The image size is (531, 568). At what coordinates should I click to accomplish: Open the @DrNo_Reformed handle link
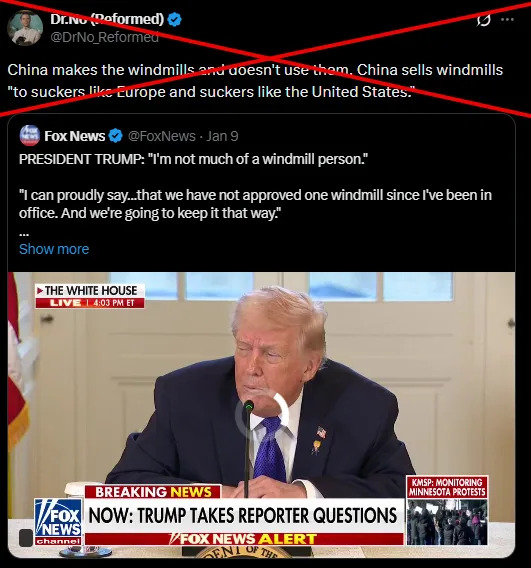104,37
